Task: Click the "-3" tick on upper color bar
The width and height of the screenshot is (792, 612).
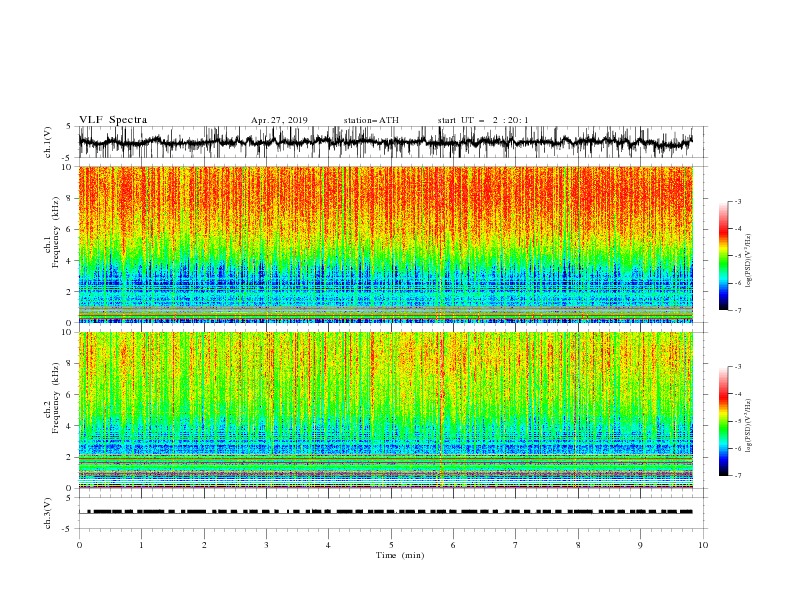Action: (737, 201)
